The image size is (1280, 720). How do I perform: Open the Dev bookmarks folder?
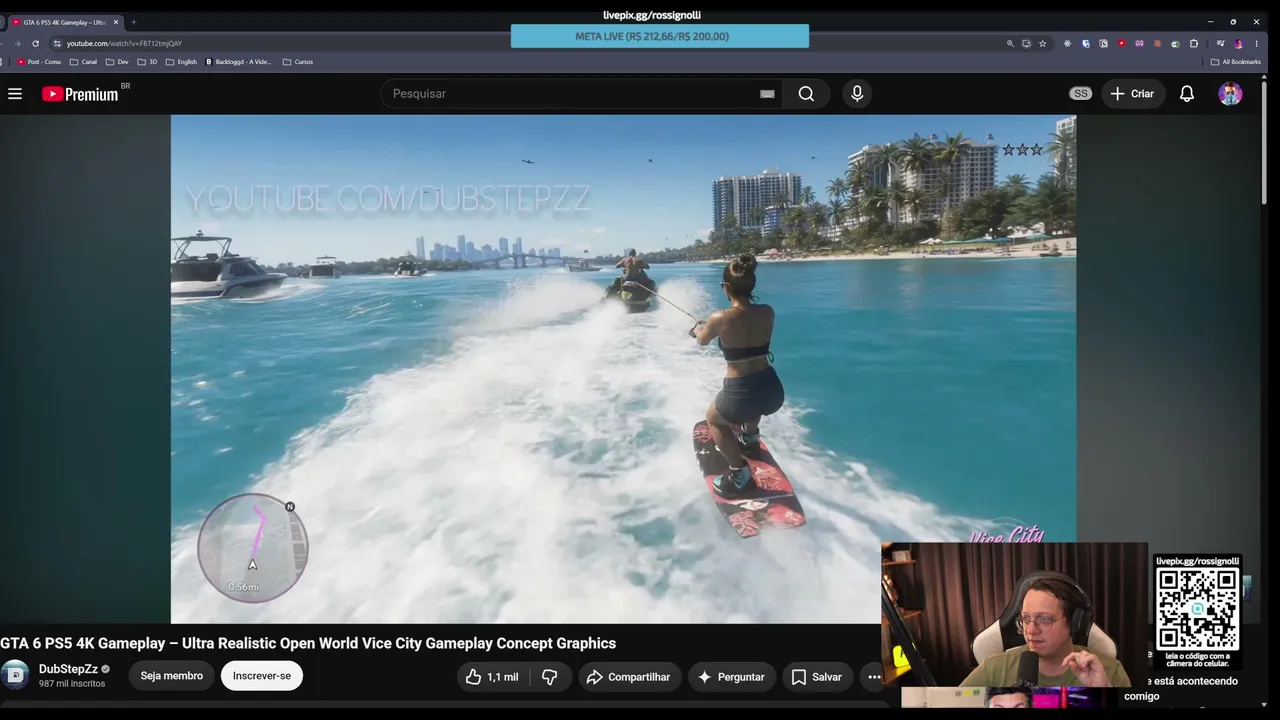pos(117,62)
